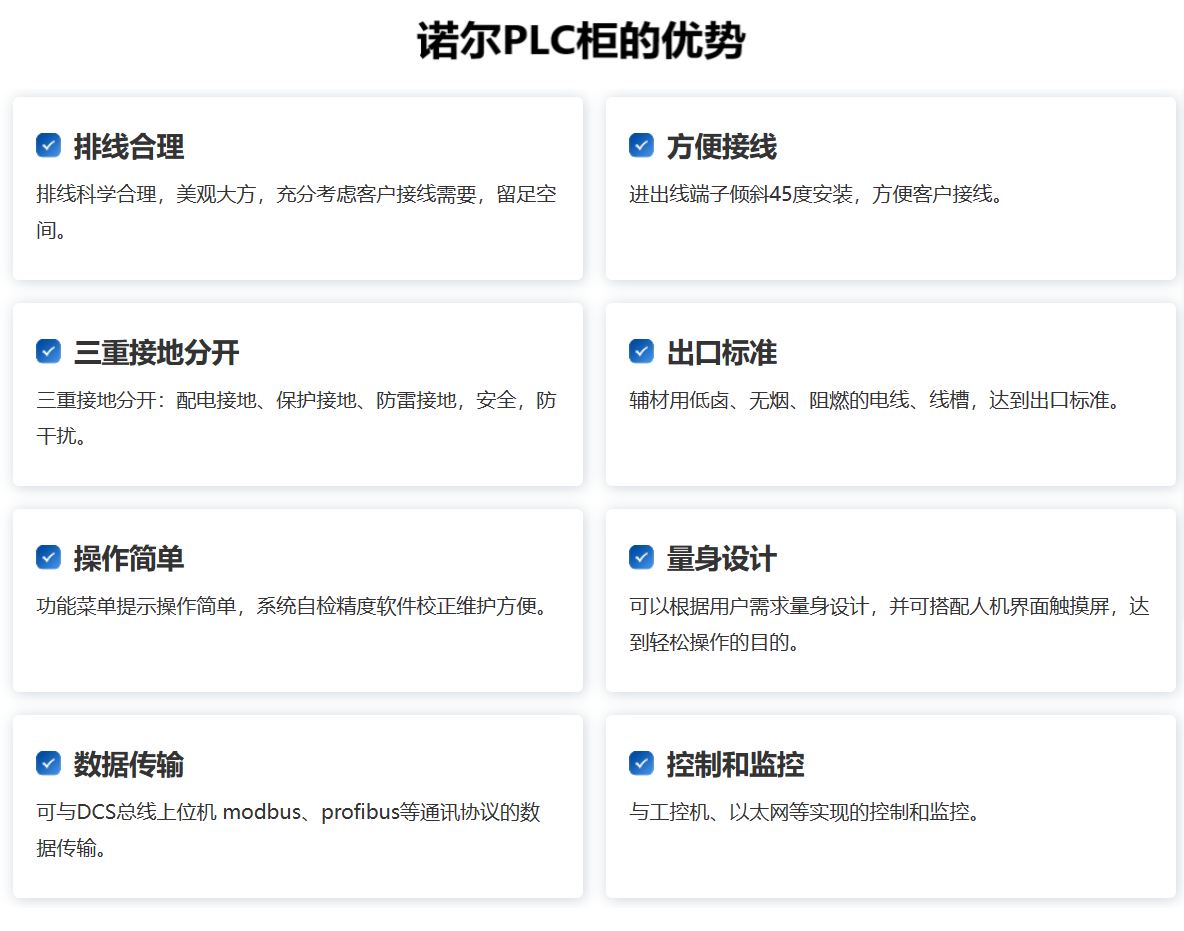1184x931 pixels.
Task: Click the checkmark icon beside 出口标准
Action: click(x=641, y=351)
